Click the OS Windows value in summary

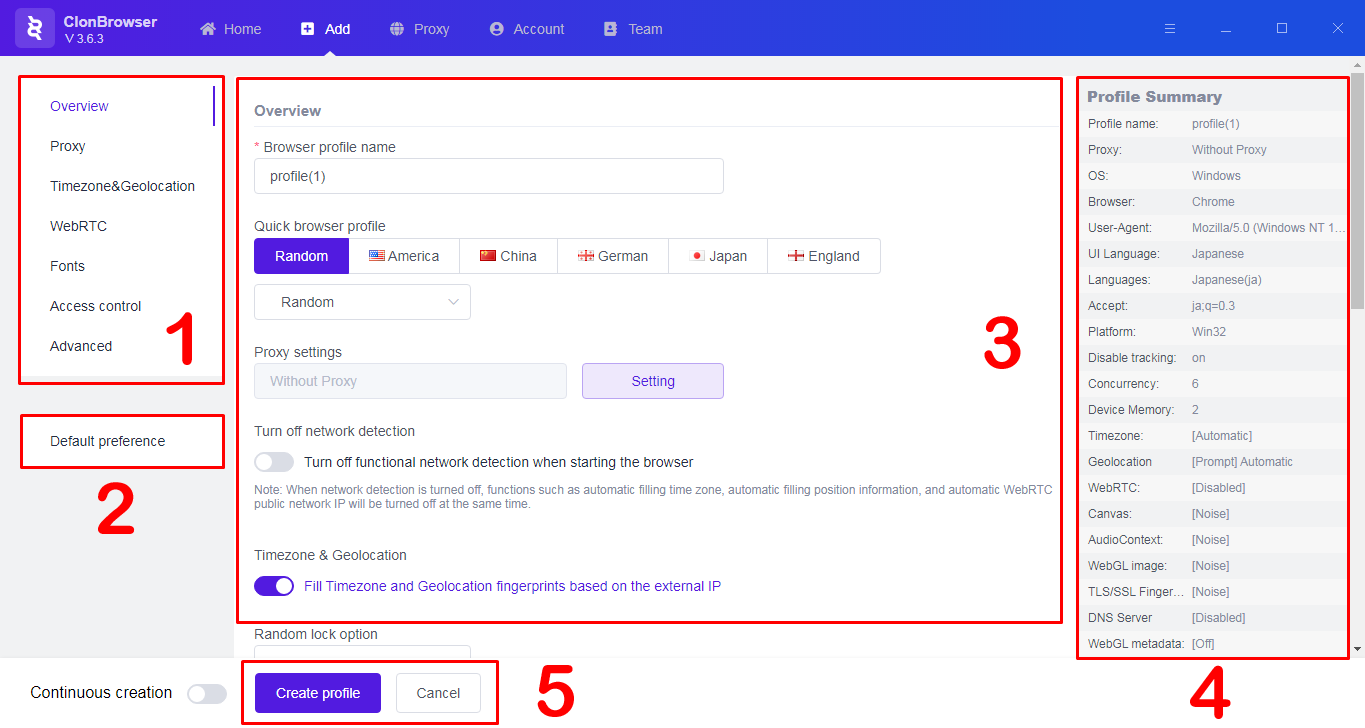1216,176
